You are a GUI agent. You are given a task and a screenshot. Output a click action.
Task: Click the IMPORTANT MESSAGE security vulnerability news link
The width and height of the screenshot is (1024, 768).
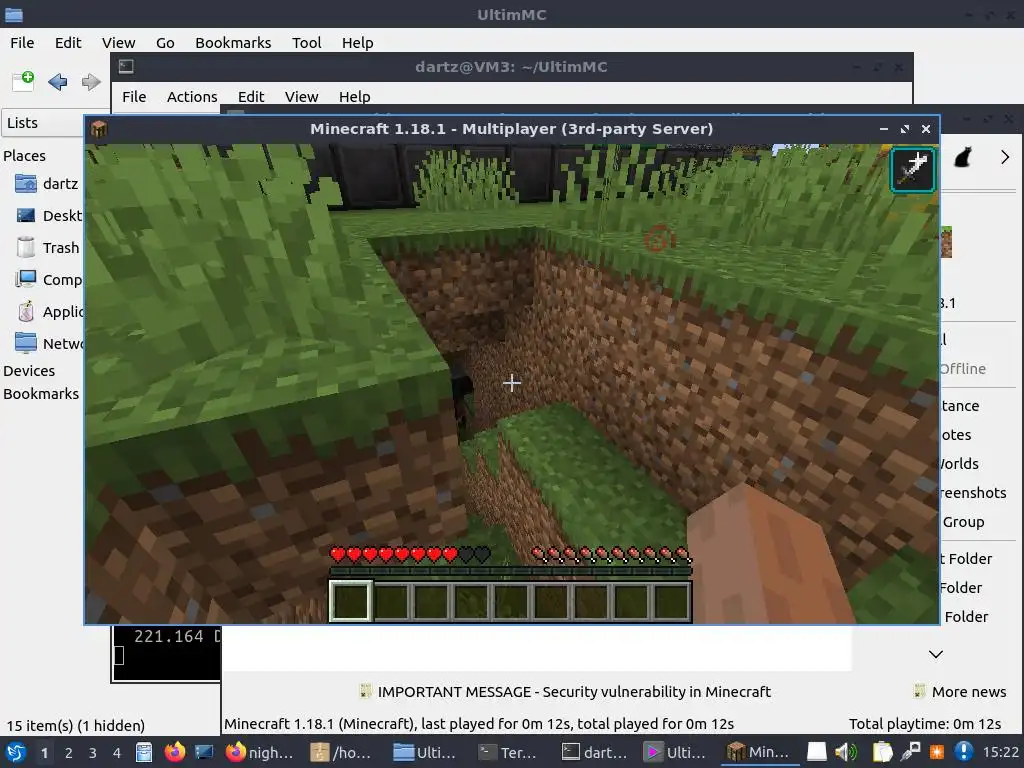(x=566, y=692)
